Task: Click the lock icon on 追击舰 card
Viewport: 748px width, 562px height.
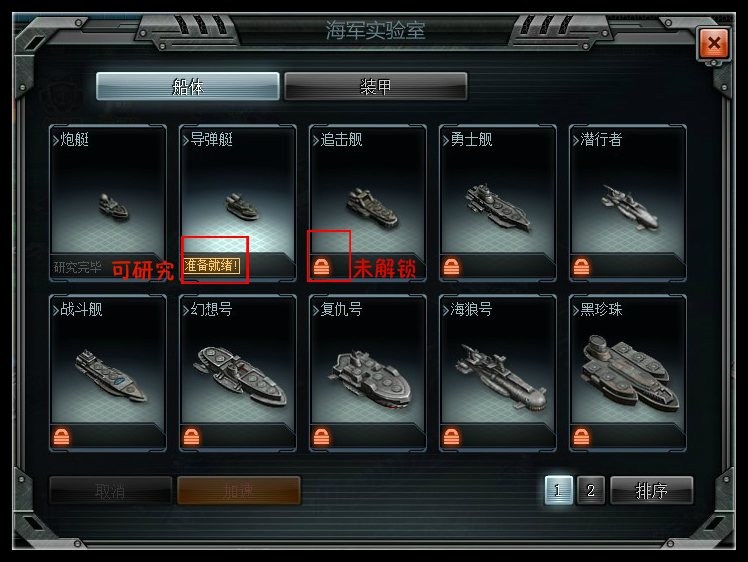Action: (322, 267)
